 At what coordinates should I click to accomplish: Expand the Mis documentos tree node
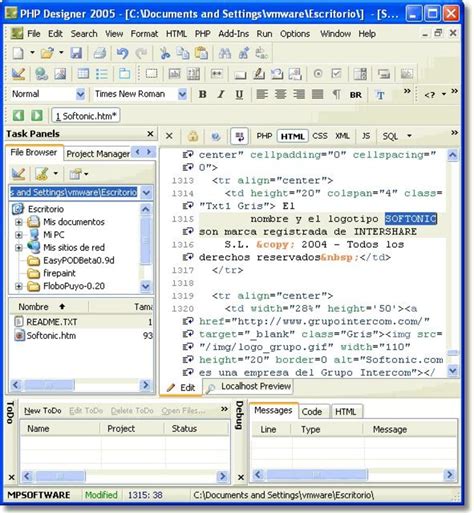[x=19, y=222]
